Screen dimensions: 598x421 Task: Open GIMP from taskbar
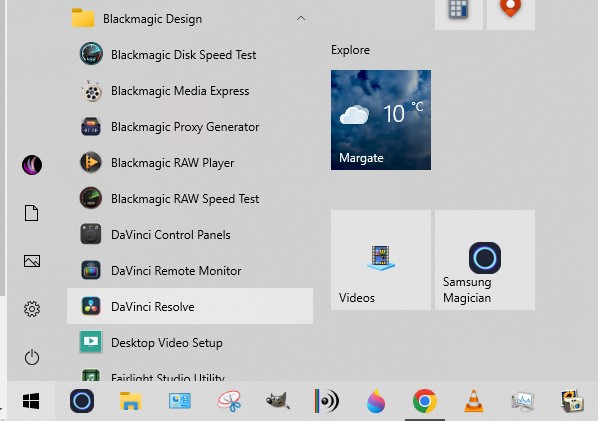(278, 401)
